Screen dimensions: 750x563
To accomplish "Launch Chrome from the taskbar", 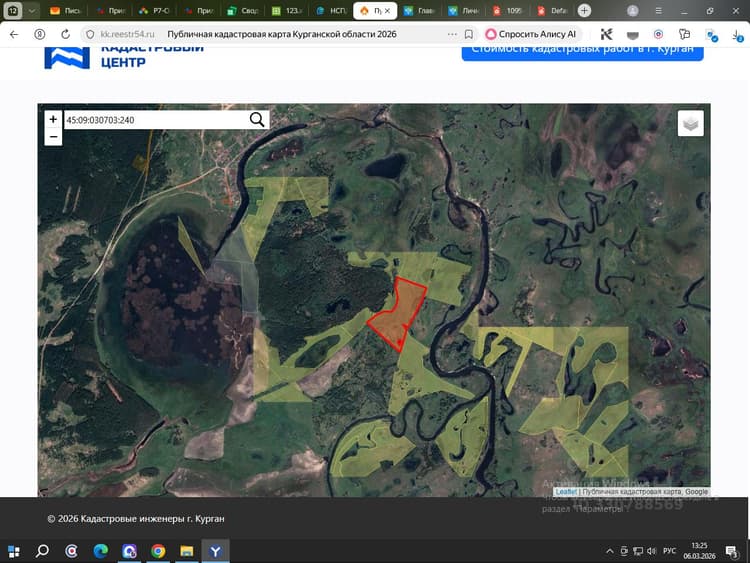I will click(158, 552).
